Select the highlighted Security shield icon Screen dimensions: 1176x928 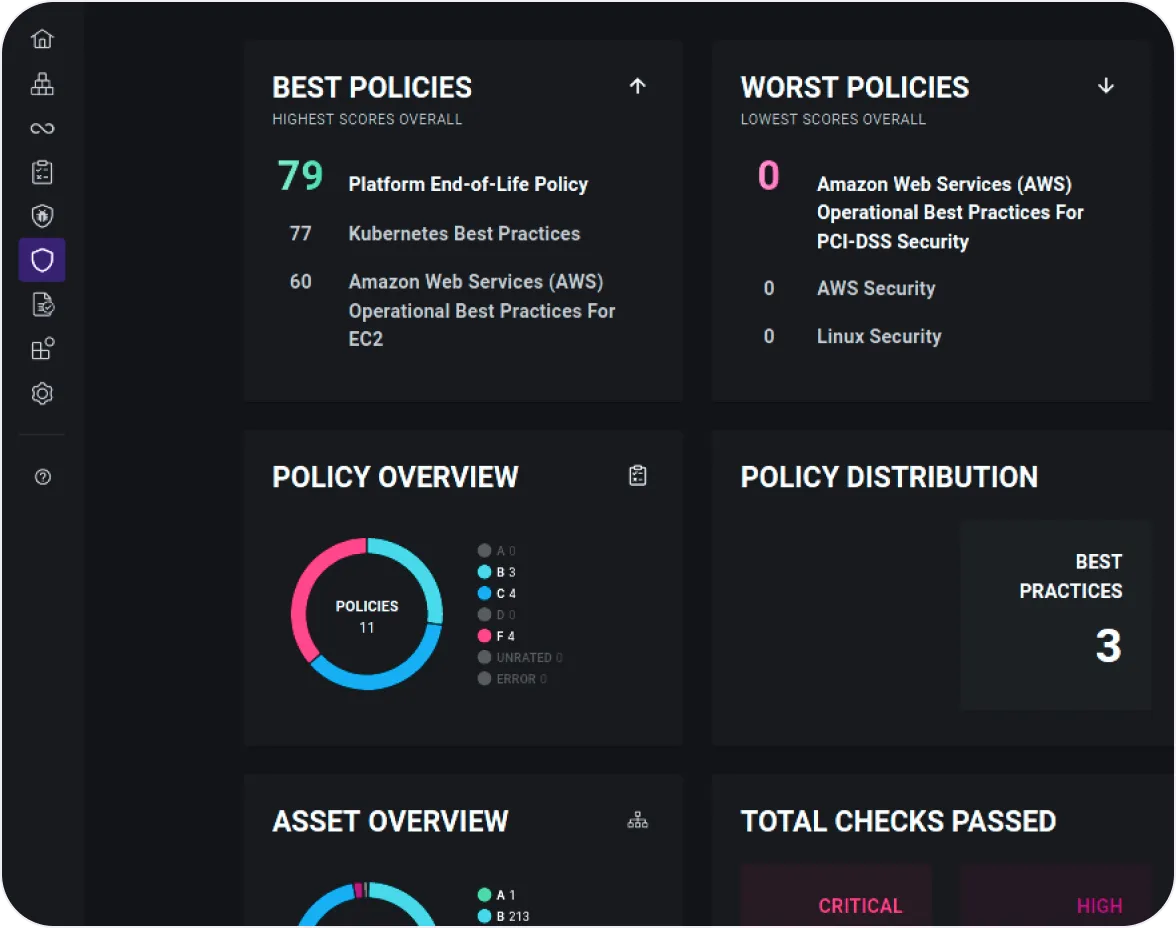coord(42,260)
